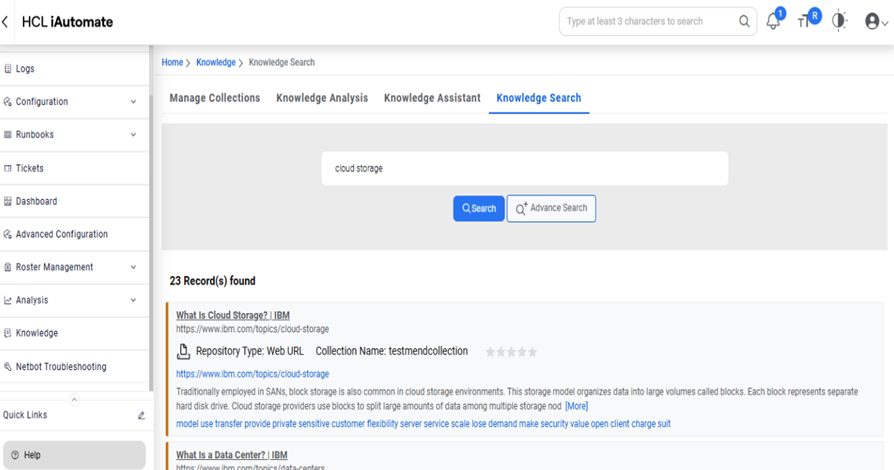Click the notifications bell icon

click(773, 22)
